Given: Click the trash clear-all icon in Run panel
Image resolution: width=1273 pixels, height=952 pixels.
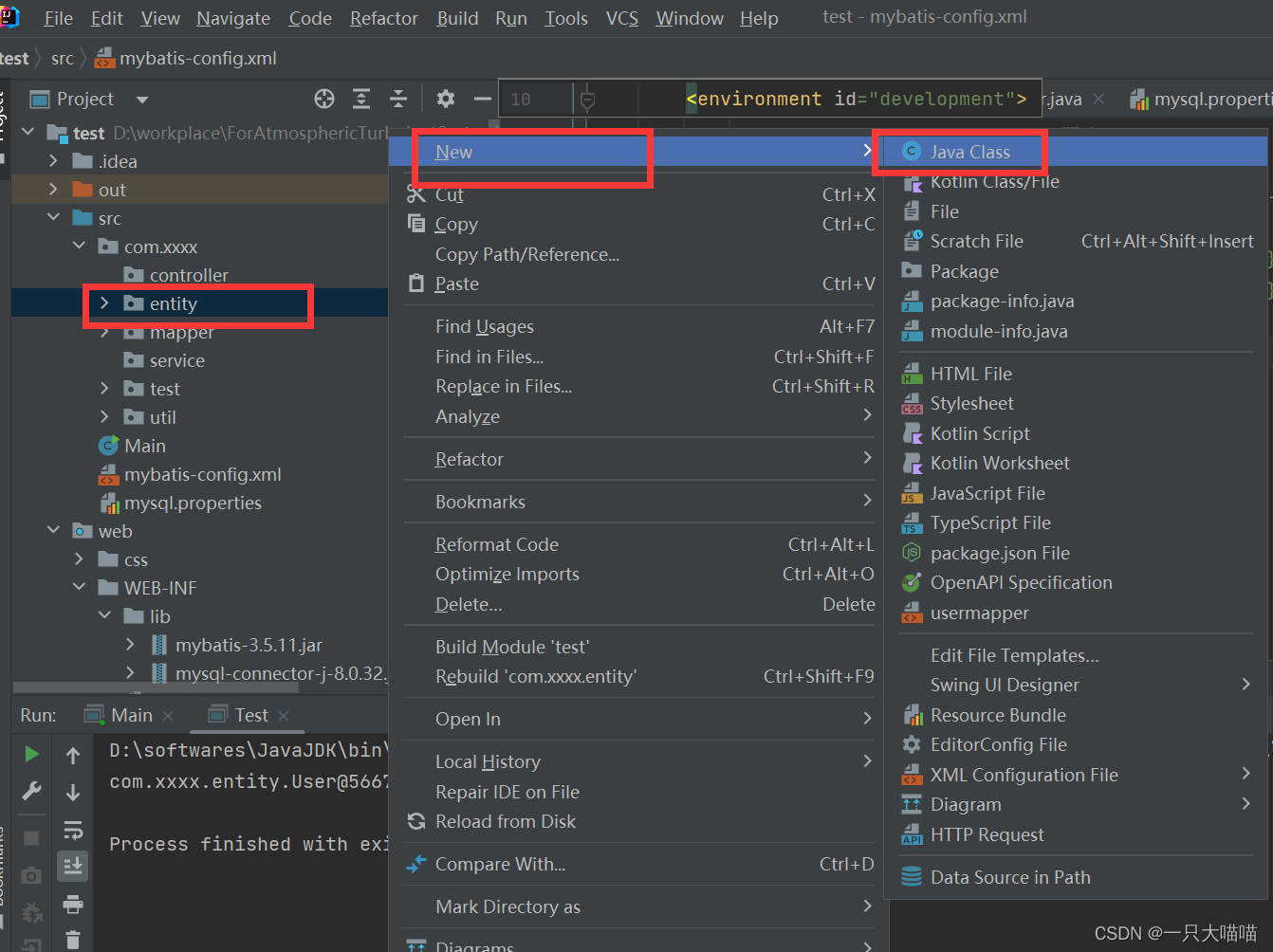Looking at the screenshot, I should pyautogui.click(x=73, y=940).
